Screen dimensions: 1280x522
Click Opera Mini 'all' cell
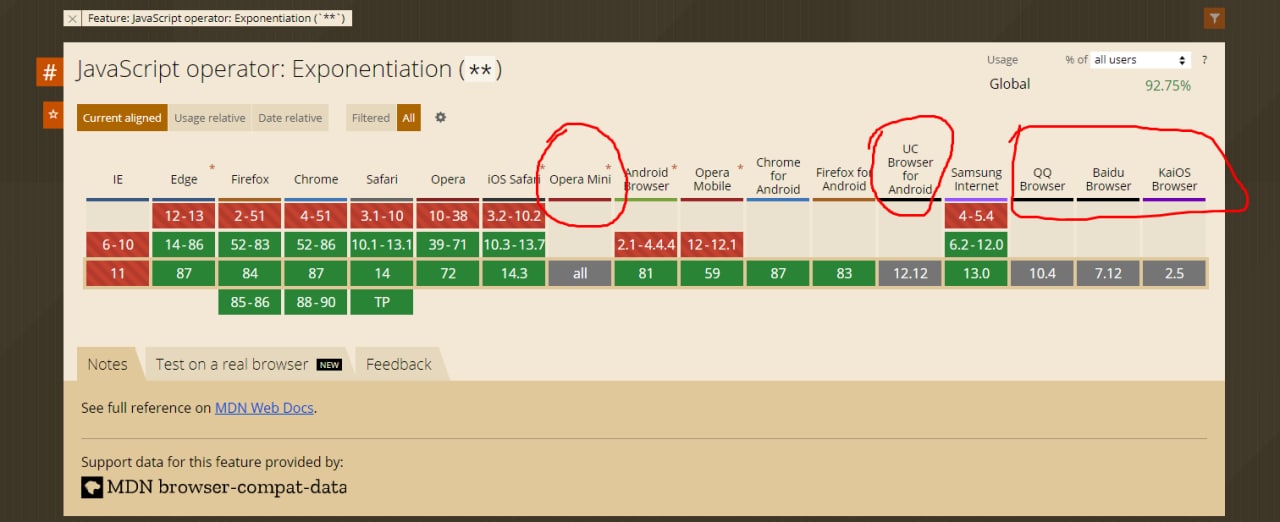[x=580, y=273]
